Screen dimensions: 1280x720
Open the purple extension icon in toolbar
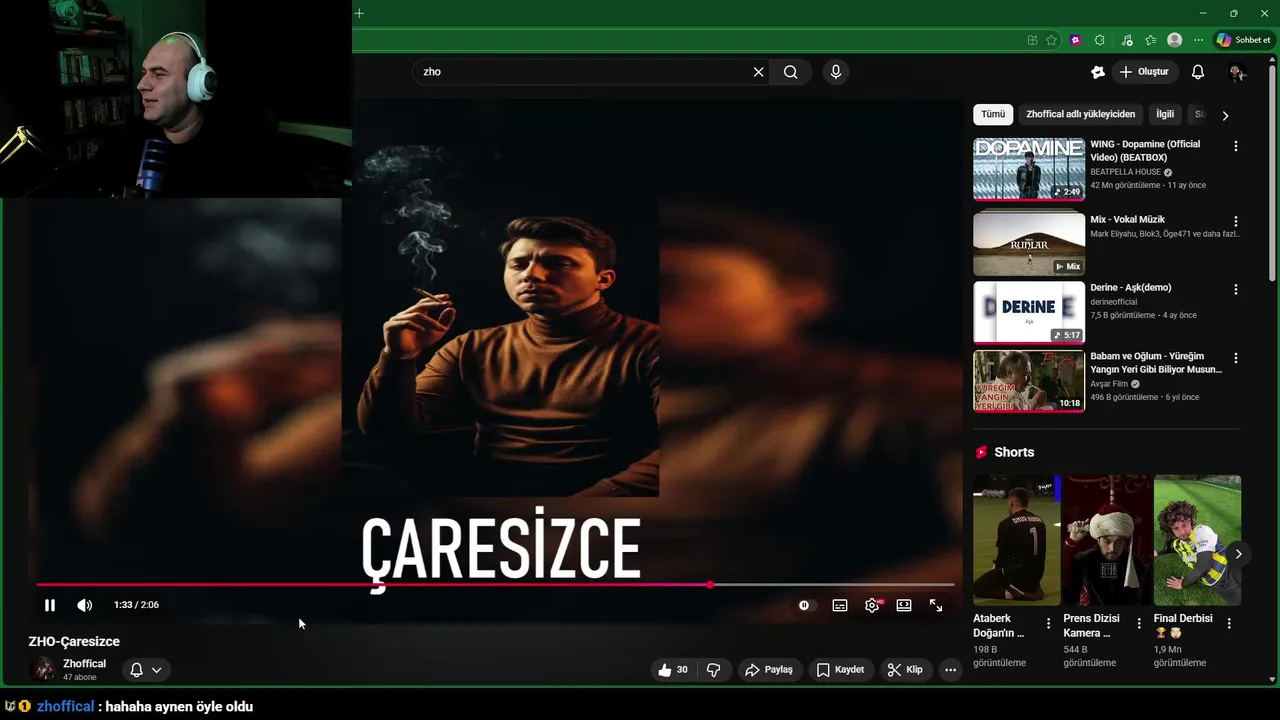pos(1076,40)
